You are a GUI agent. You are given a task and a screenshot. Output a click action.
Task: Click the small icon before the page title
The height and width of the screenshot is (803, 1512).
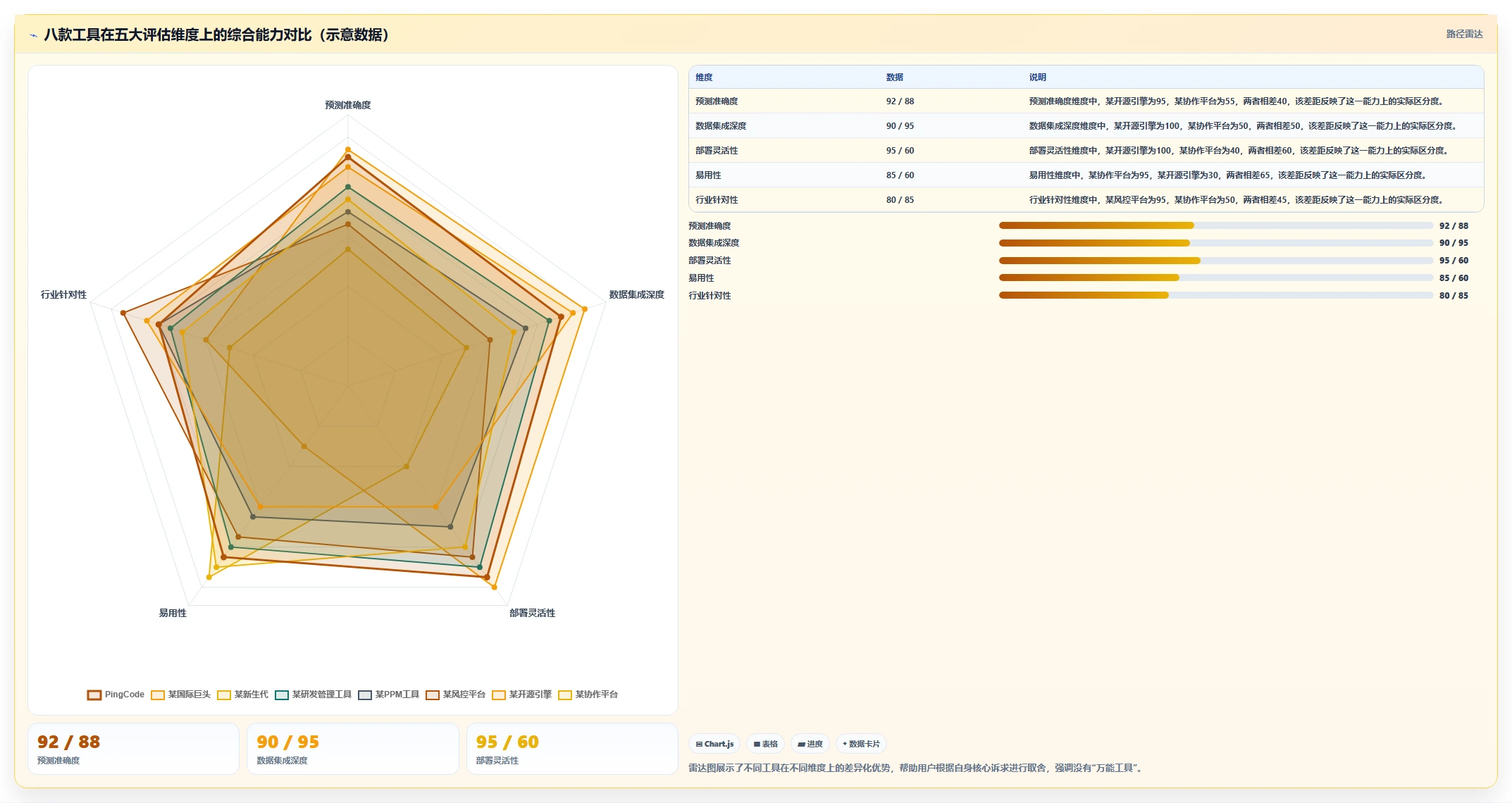pos(33,35)
